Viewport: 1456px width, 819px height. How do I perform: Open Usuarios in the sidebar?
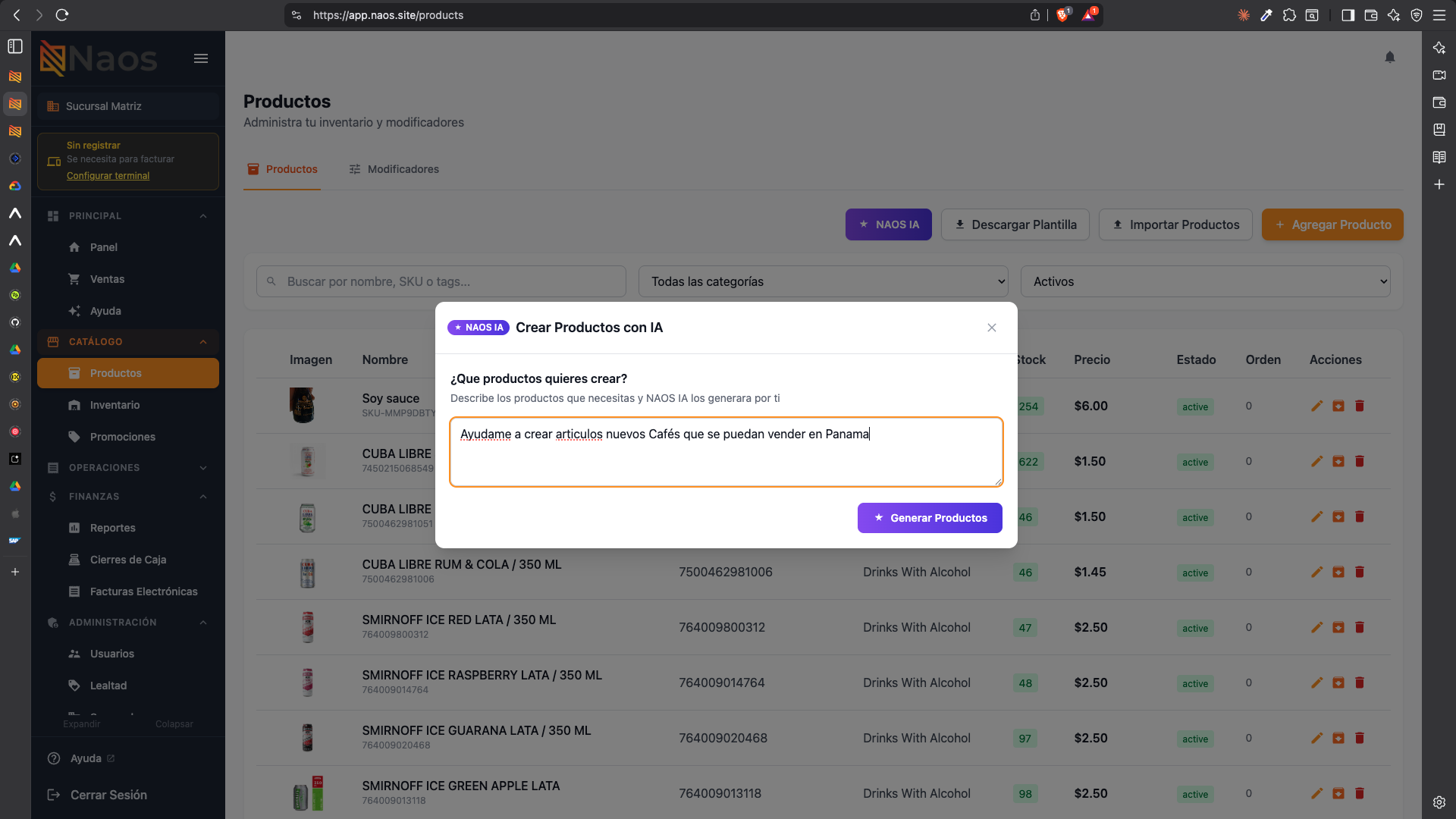click(x=128, y=654)
